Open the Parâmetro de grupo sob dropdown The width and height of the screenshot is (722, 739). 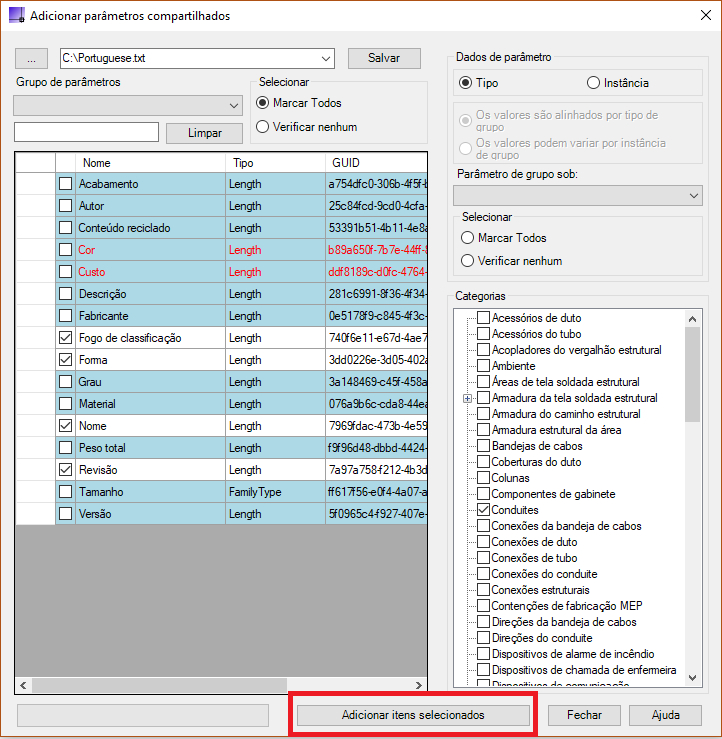[578, 196]
